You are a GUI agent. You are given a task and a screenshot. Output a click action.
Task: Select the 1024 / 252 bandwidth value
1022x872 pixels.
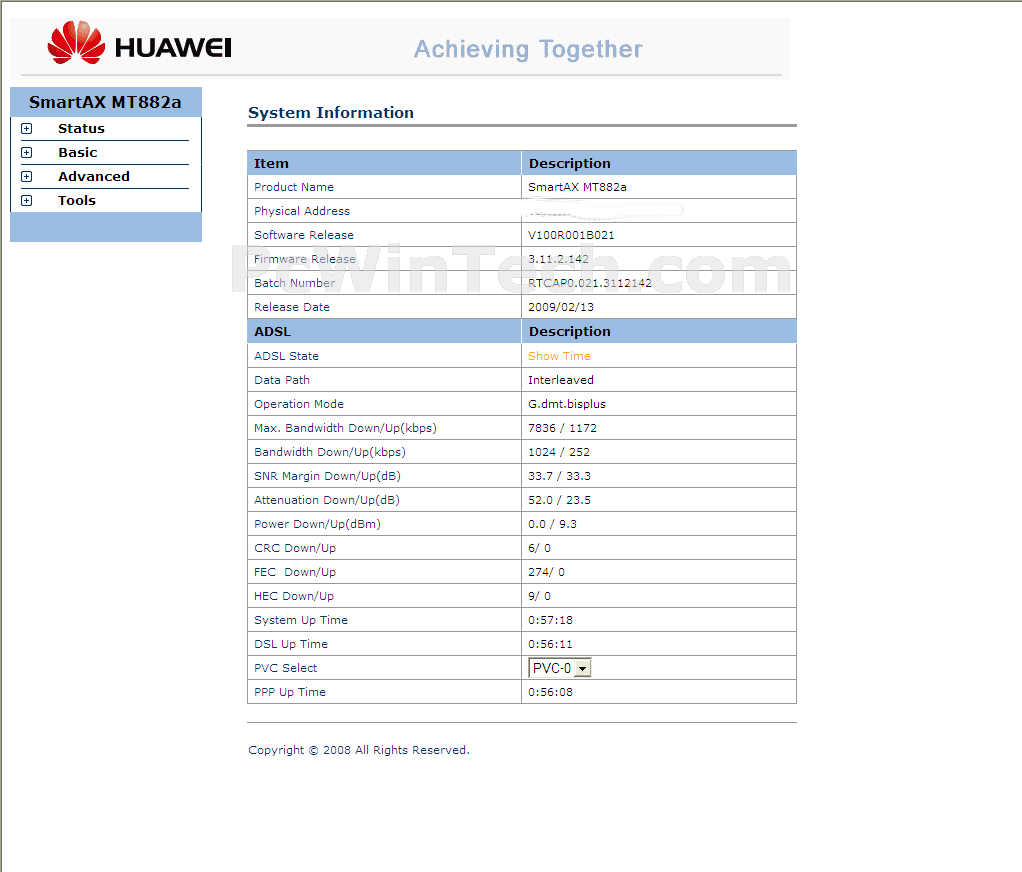[x=559, y=452]
